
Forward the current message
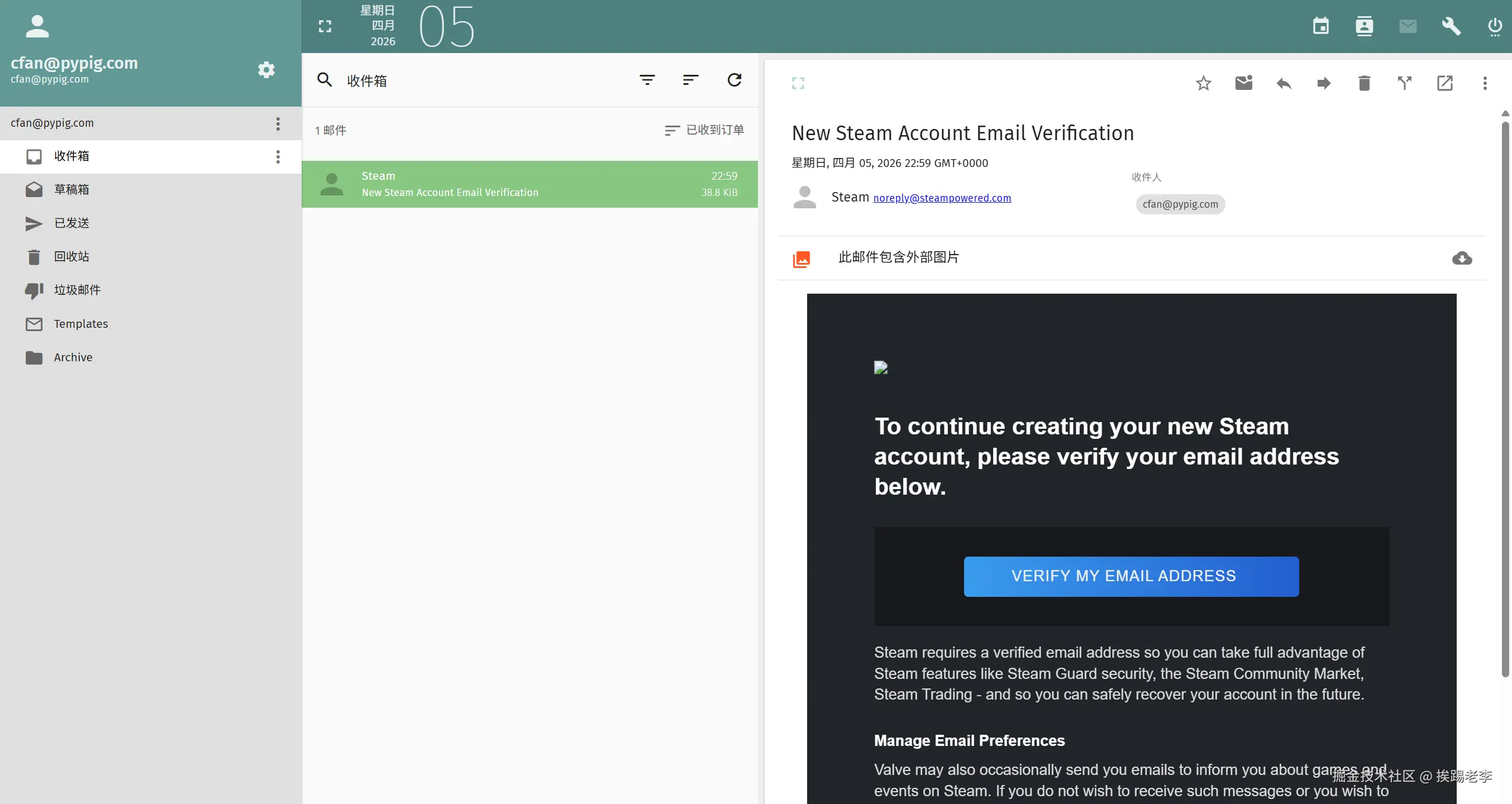click(1324, 83)
